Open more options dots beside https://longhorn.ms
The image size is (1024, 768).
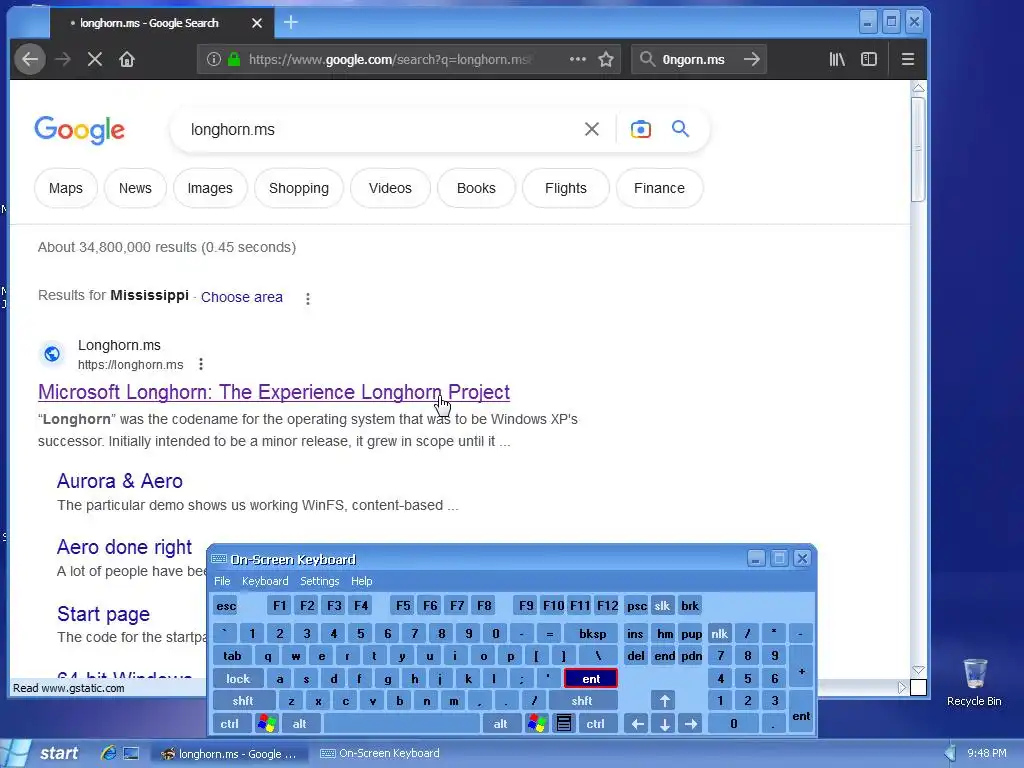(x=200, y=364)
